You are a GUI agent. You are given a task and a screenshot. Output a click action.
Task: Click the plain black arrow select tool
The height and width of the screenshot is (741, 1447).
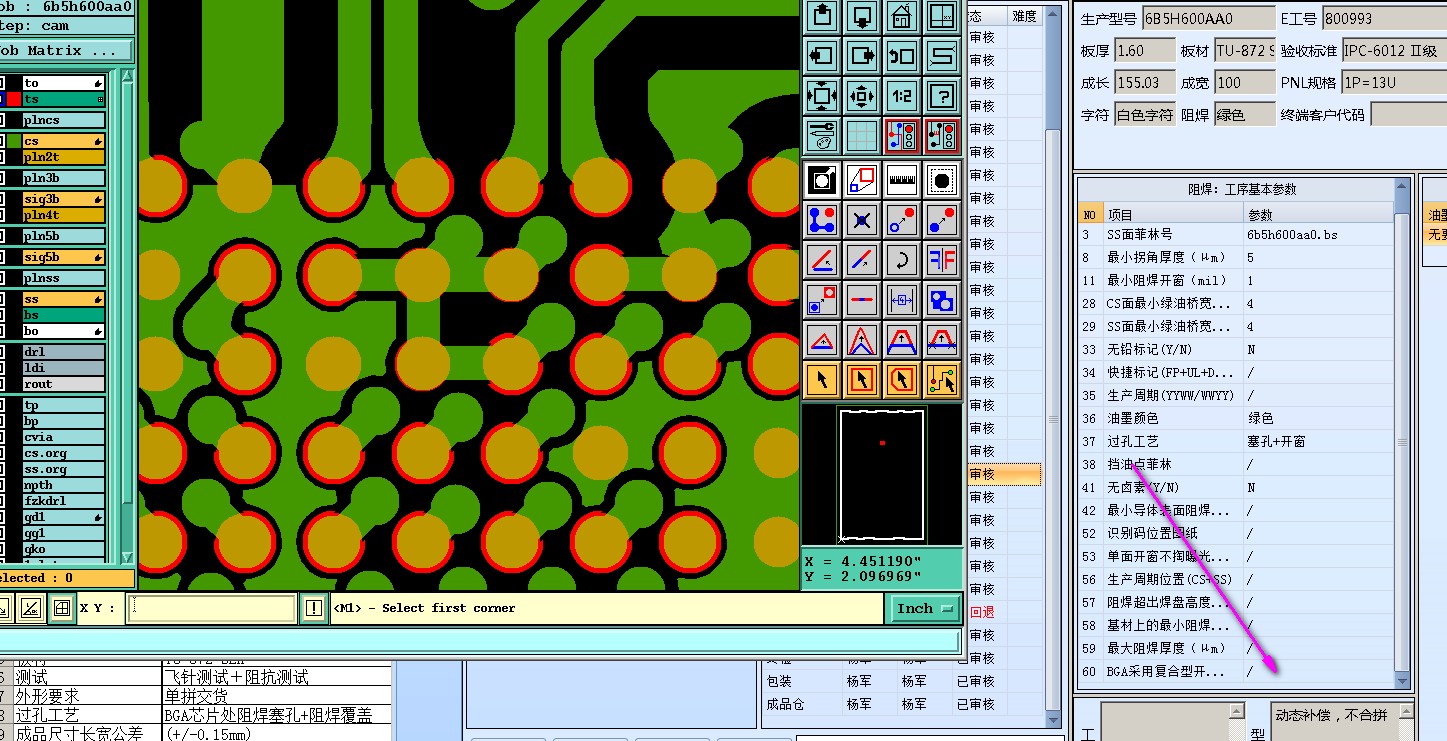tap(822, 380)
